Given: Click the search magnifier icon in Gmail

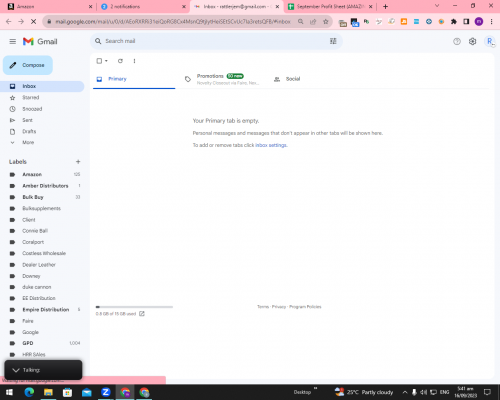Looking at the screenshot, I should pyautogui.click(x=98, y=41).
